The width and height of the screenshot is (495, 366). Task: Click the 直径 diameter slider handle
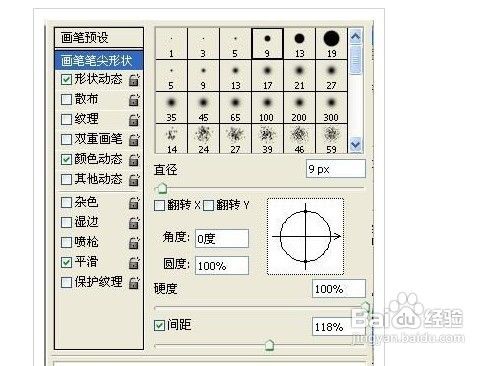coord(162,188)
